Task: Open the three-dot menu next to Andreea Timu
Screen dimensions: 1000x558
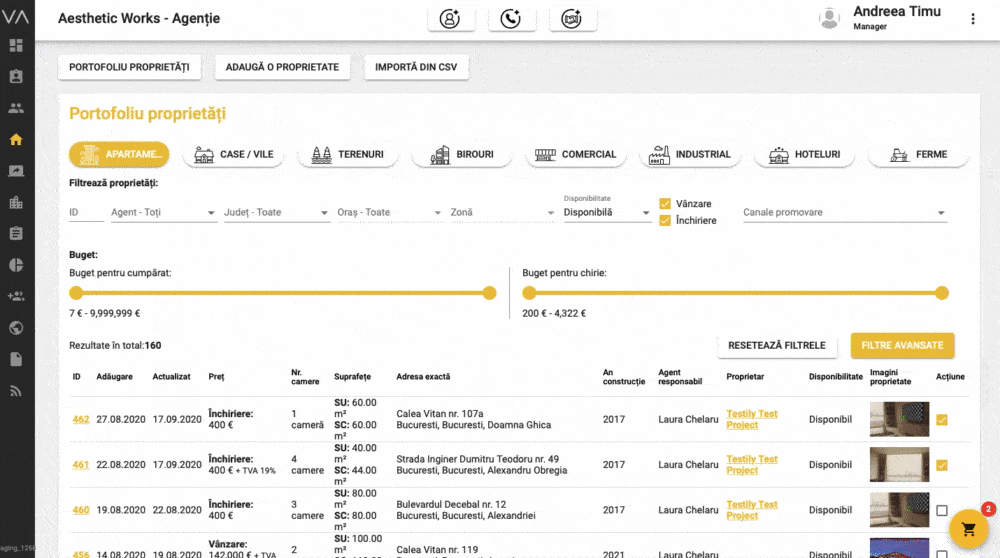Action: click(x=973, y=19)
